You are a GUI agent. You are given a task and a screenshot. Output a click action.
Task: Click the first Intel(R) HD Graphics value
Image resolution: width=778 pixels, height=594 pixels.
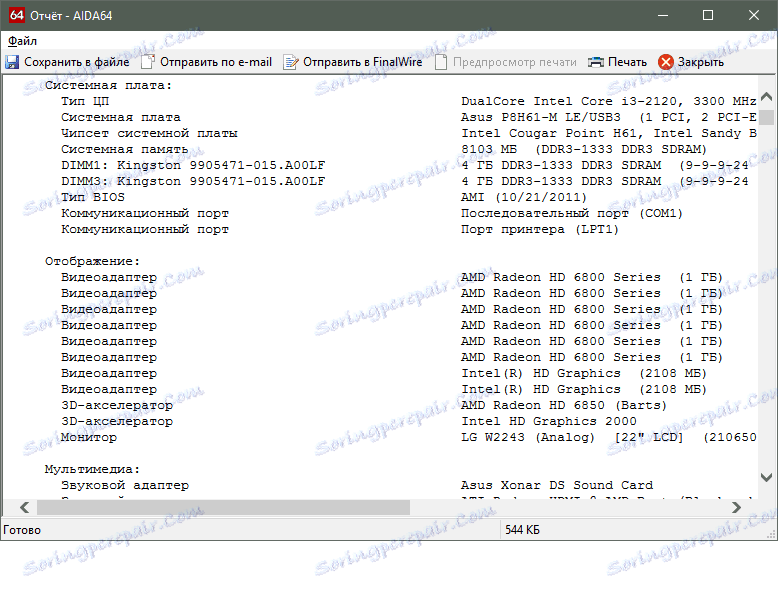584,373
